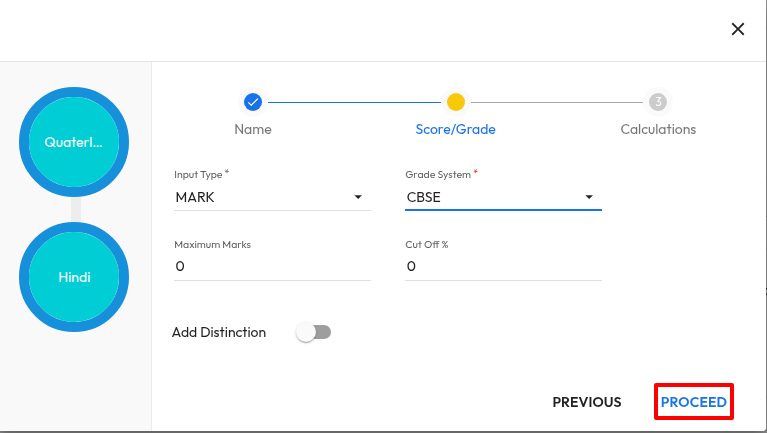The width and height of the screenshot is (767, 433).
Task: Click the CBSE value in Grade System
Action: [424, 197]
